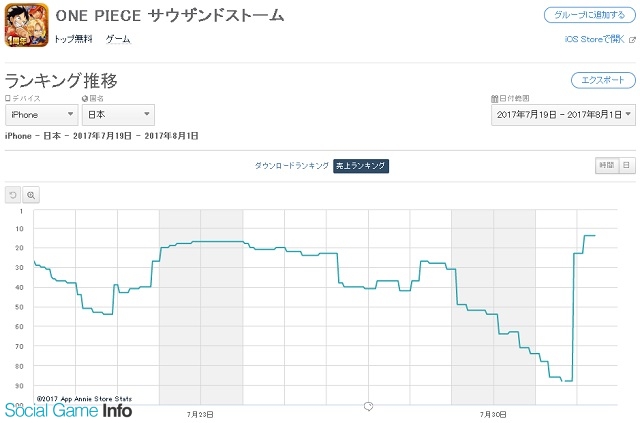Click the グループに追加する button

pos(590,15)
